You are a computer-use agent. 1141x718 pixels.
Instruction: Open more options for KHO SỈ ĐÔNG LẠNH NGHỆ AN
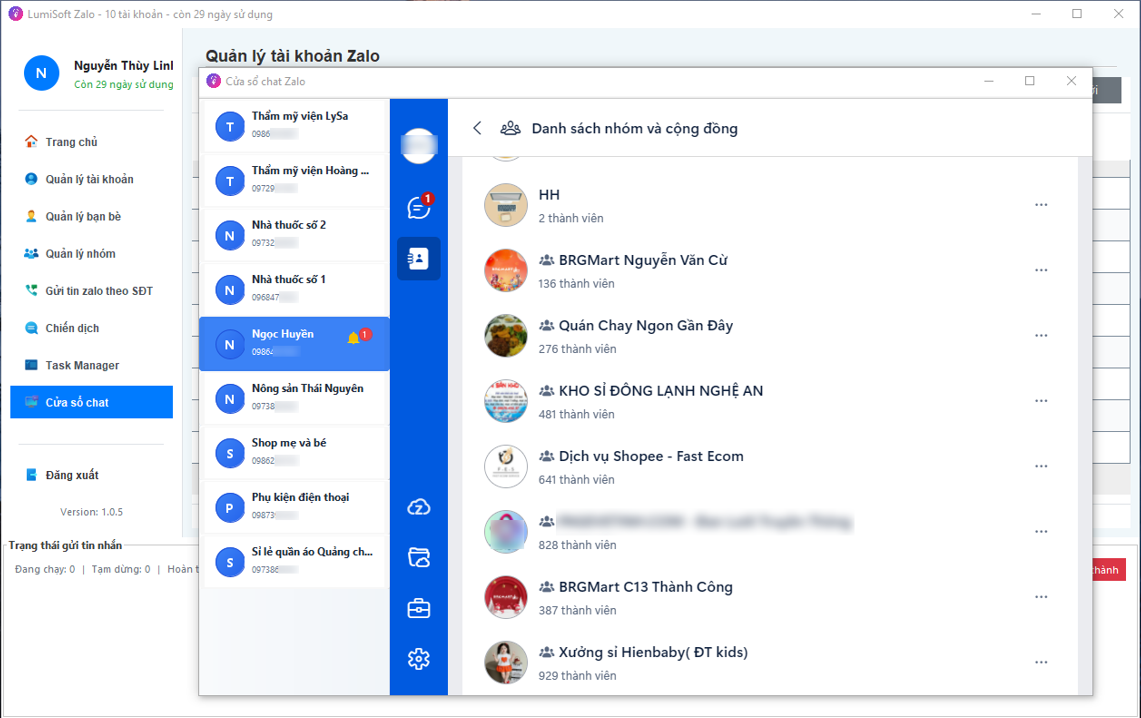1041,402
